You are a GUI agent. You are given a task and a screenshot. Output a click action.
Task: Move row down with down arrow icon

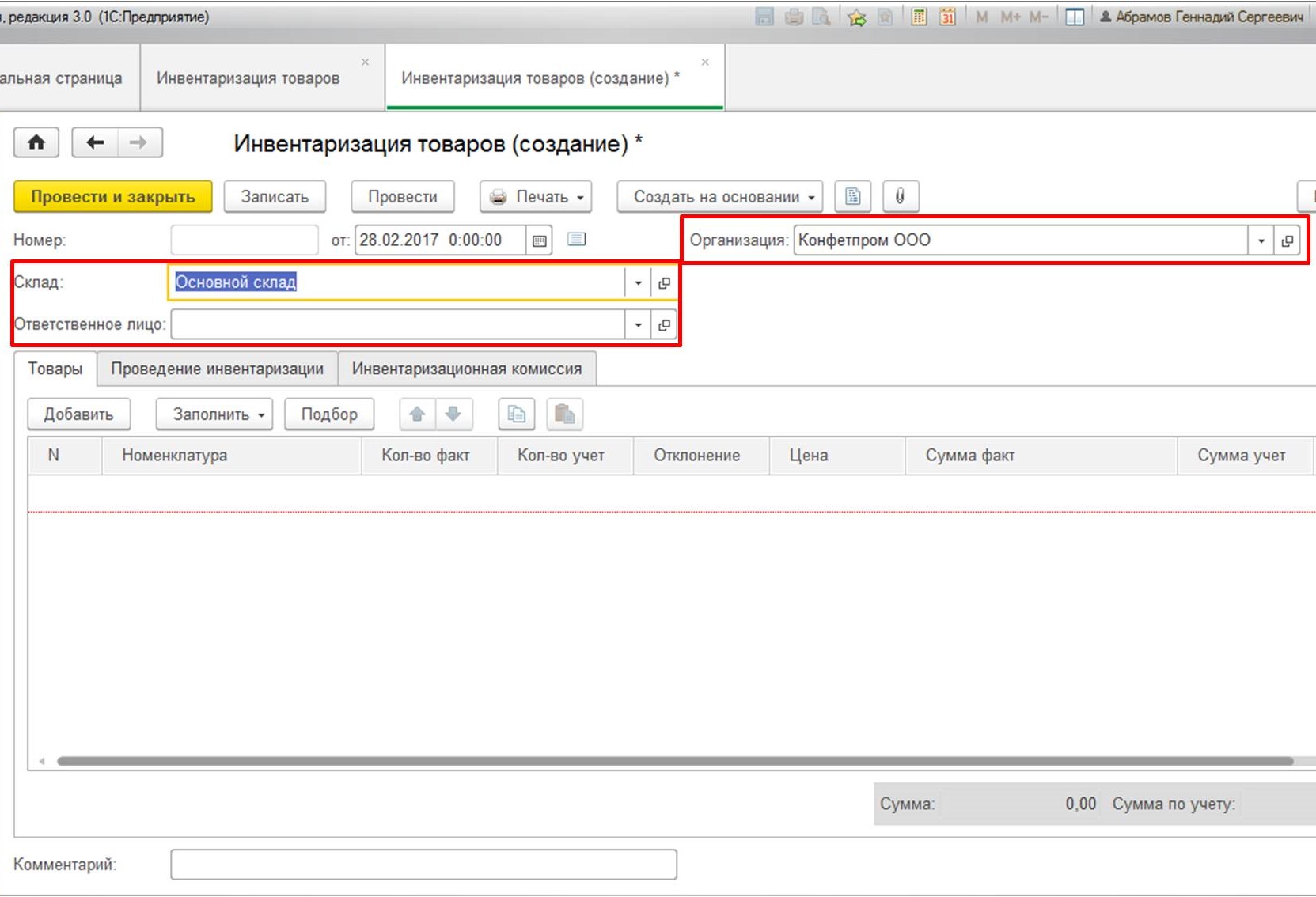pyautogui.click(x=453, y=414)
